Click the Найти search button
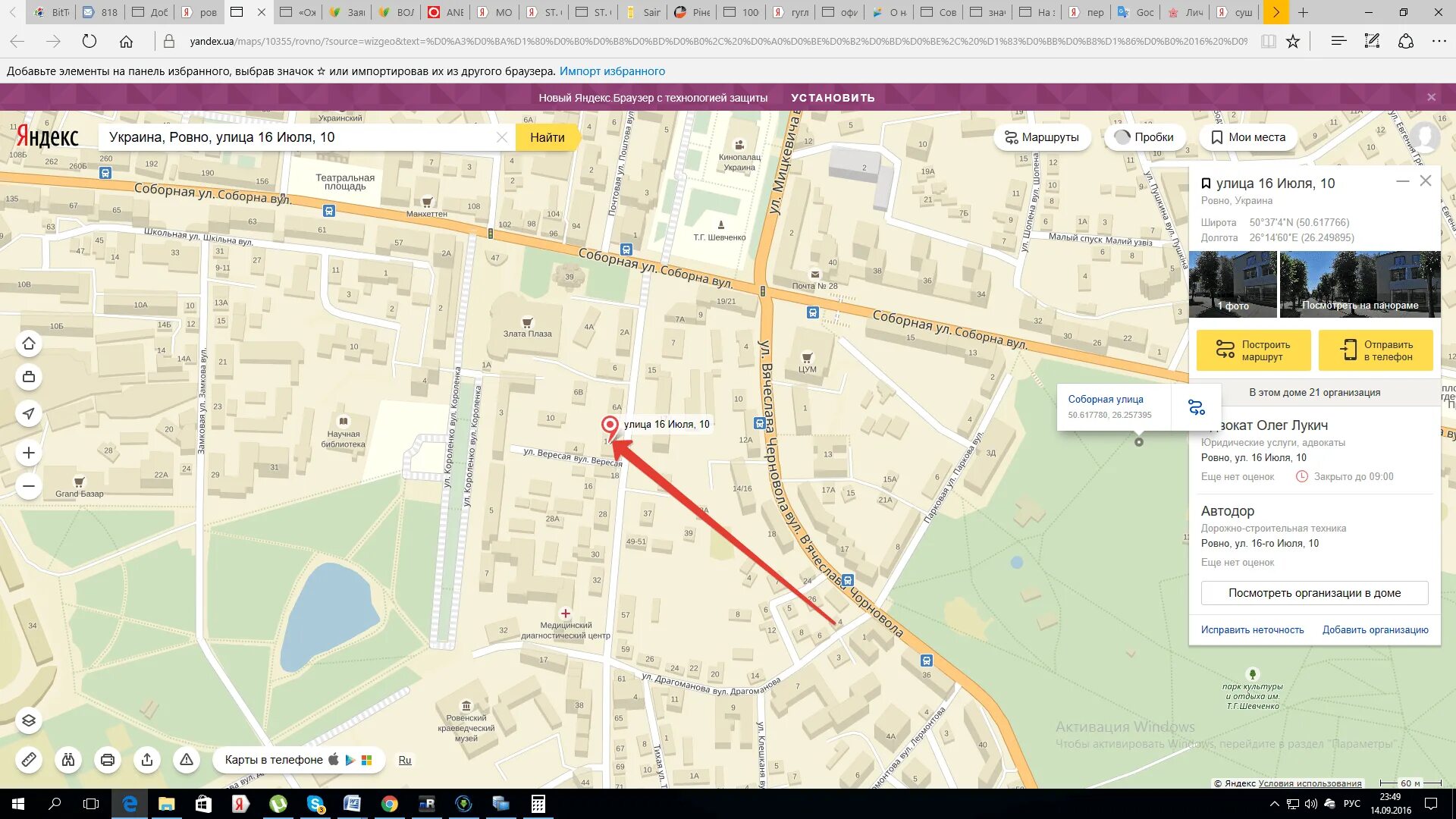Image resolution: width=1456 pixels, height=819 pixels. [547, 137]
